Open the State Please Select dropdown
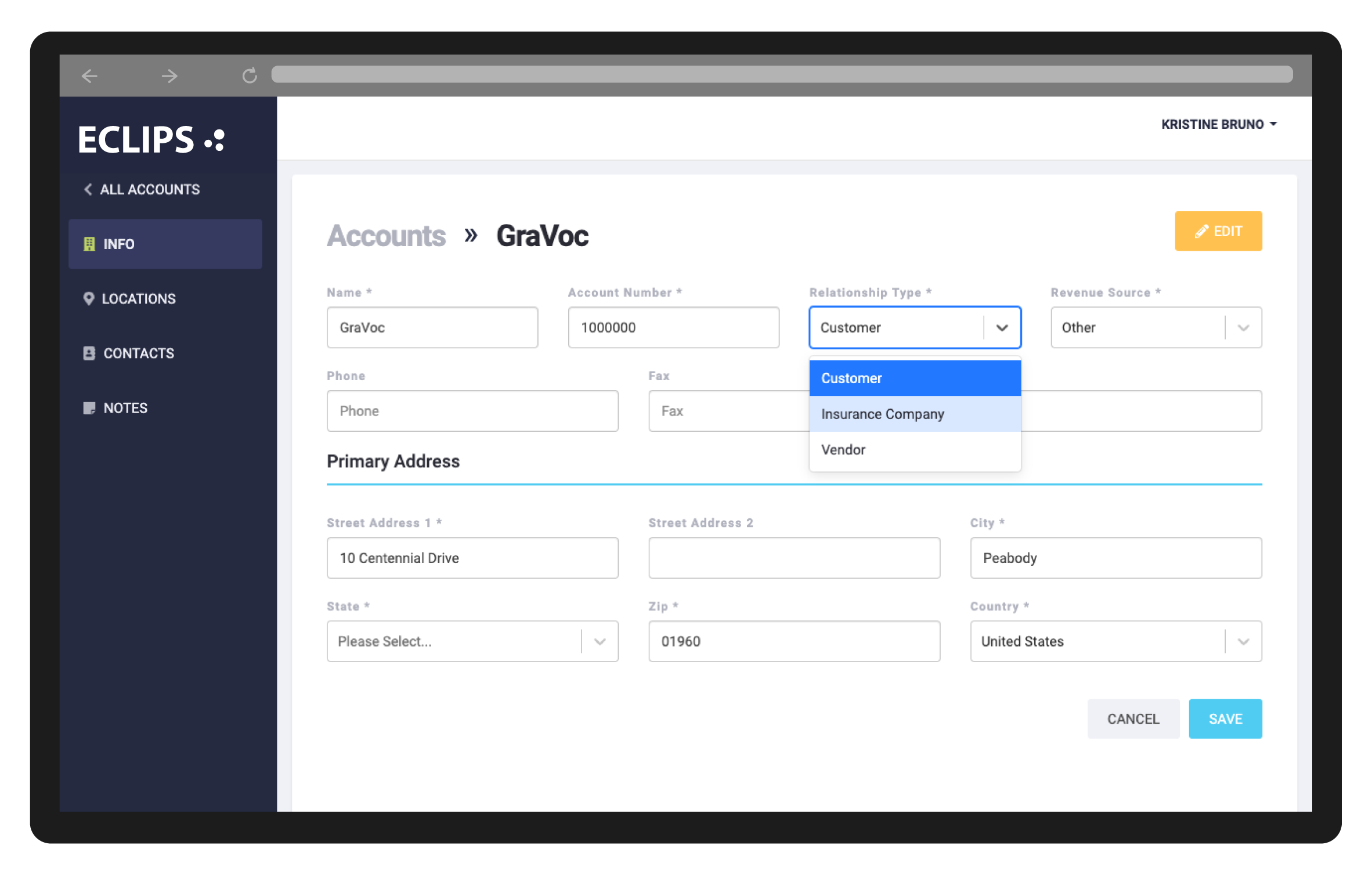This screenshot has width=1372, height=874. (x=472, y=641)
